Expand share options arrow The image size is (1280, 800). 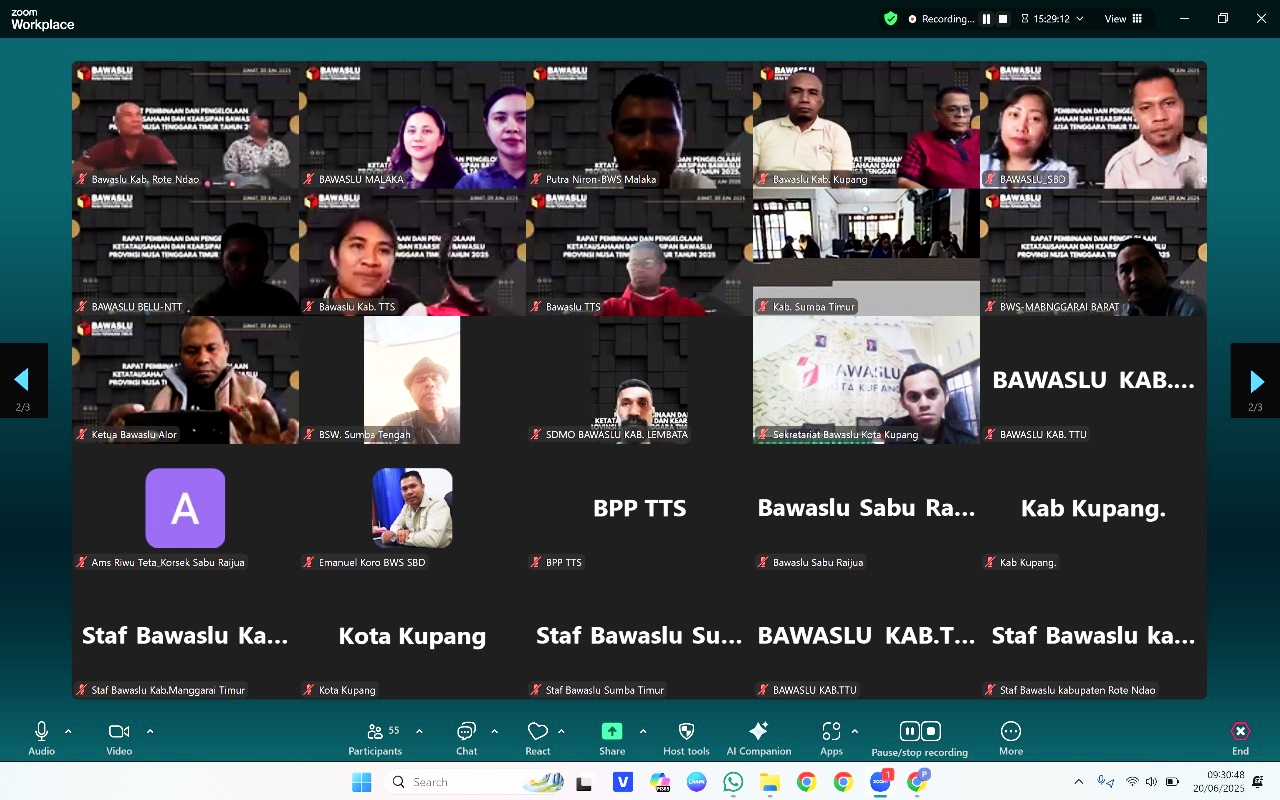(x=642, y=731)
